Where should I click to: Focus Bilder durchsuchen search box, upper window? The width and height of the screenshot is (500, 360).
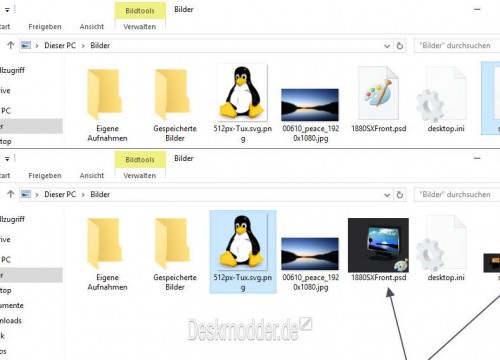(x=457, y=46)
